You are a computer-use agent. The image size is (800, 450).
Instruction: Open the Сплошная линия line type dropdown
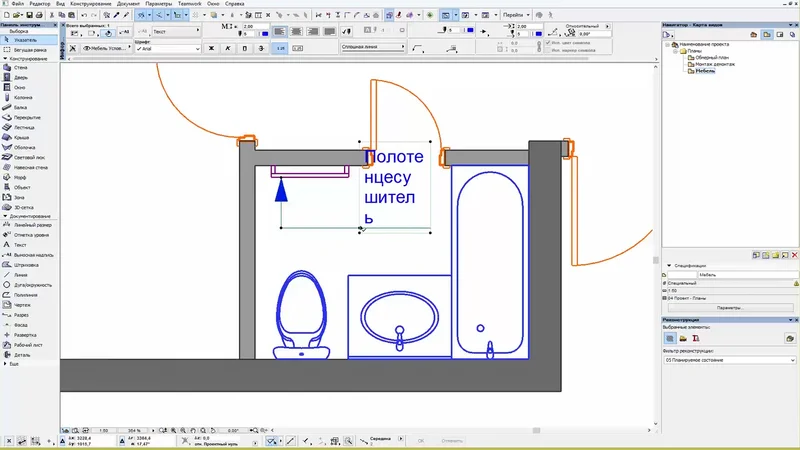(x=372, y=47)
